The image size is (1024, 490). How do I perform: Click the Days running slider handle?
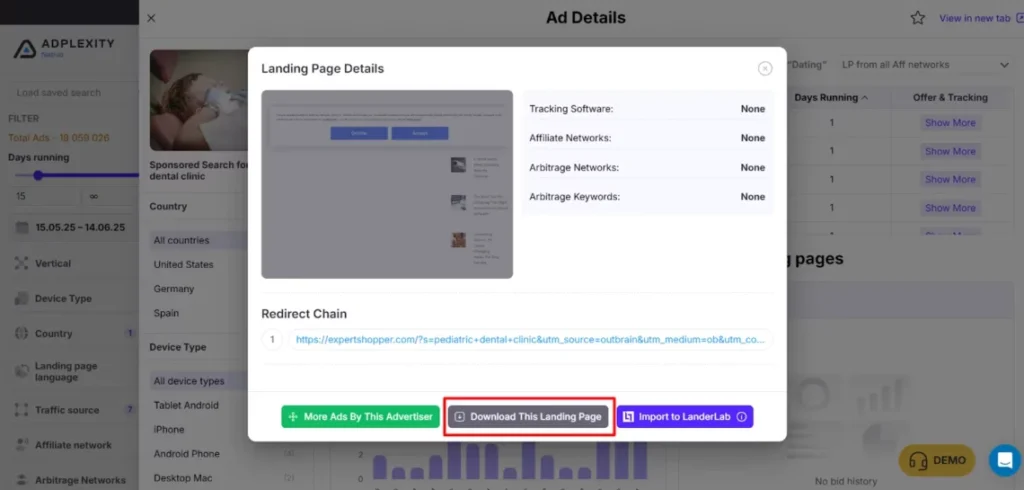point(38,175)
